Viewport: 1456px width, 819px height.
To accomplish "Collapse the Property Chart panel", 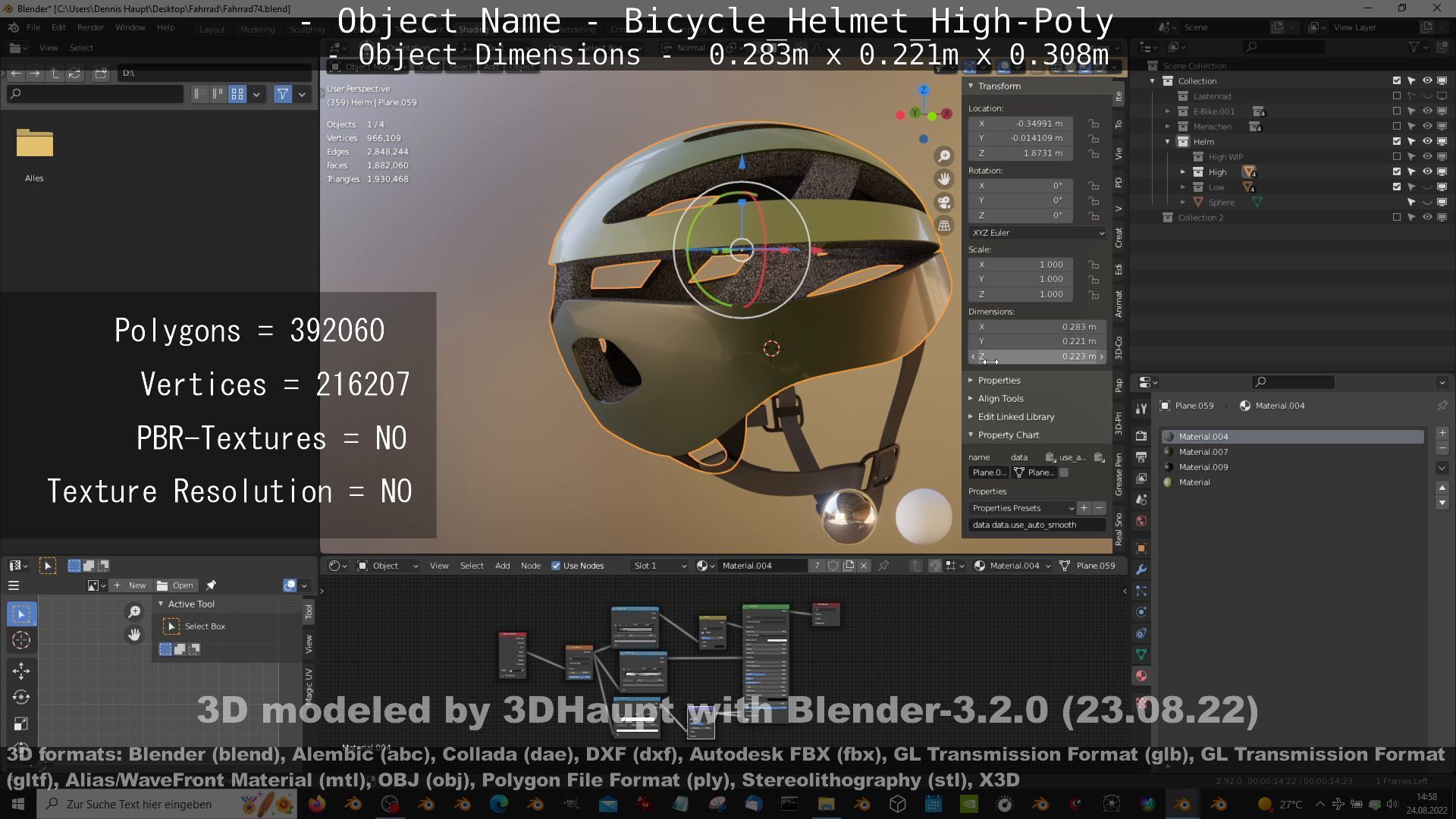I will coord(1009,435).
